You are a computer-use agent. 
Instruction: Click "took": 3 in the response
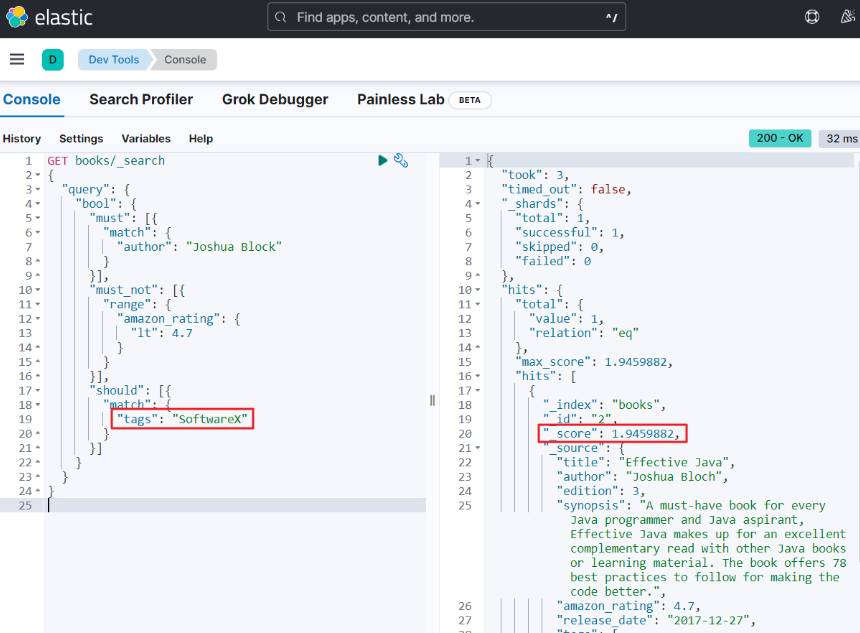tap(535, 175)
